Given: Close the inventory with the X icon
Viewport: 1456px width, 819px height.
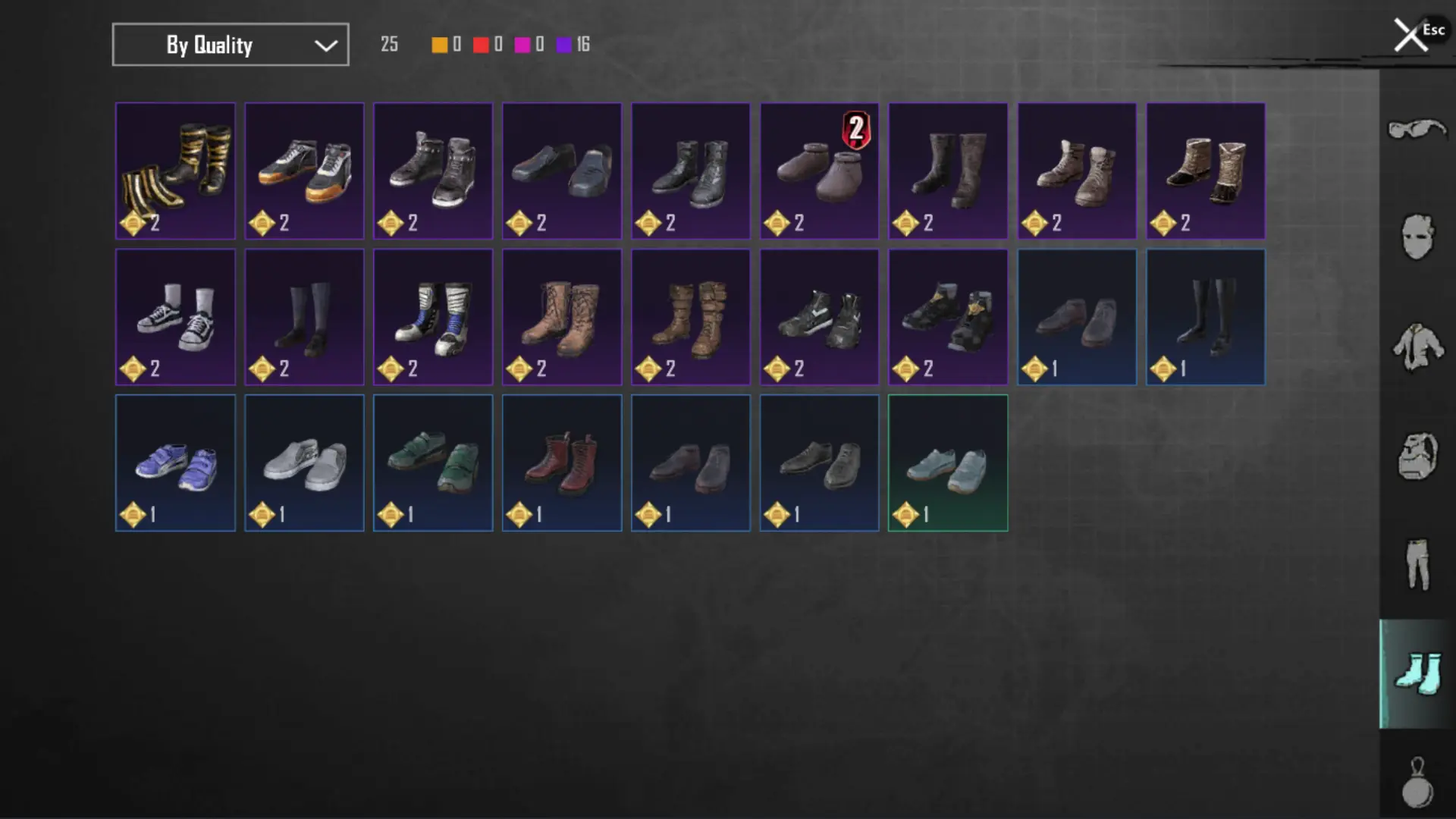Looking at the screenshot, I should (1410, 36).
